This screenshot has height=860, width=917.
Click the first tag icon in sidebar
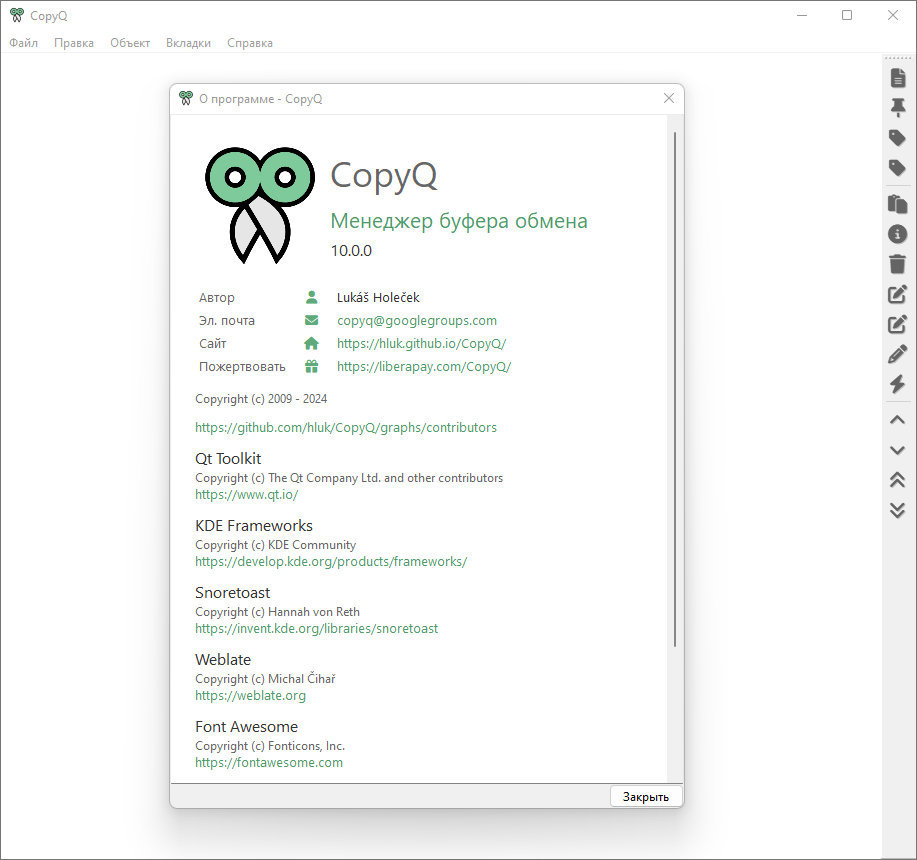pos(898,138)
